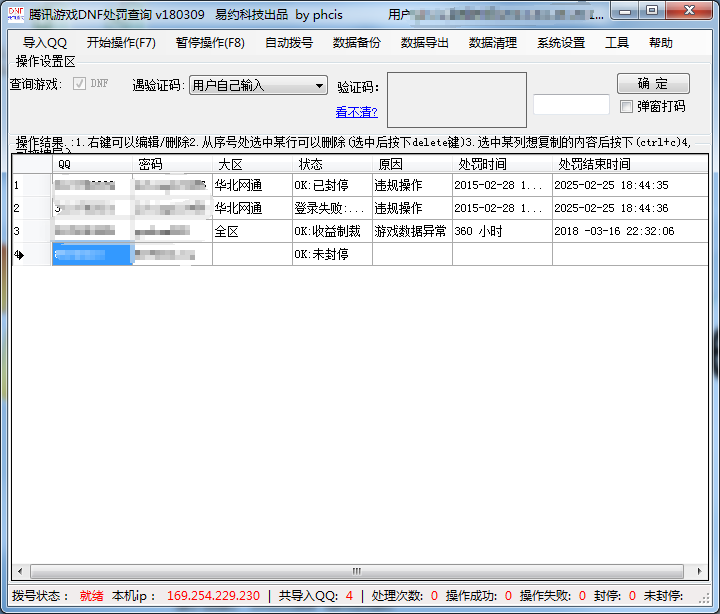Open the 导入QQ menu
Viewport: 720px width, 614px height.
[45, 43]
